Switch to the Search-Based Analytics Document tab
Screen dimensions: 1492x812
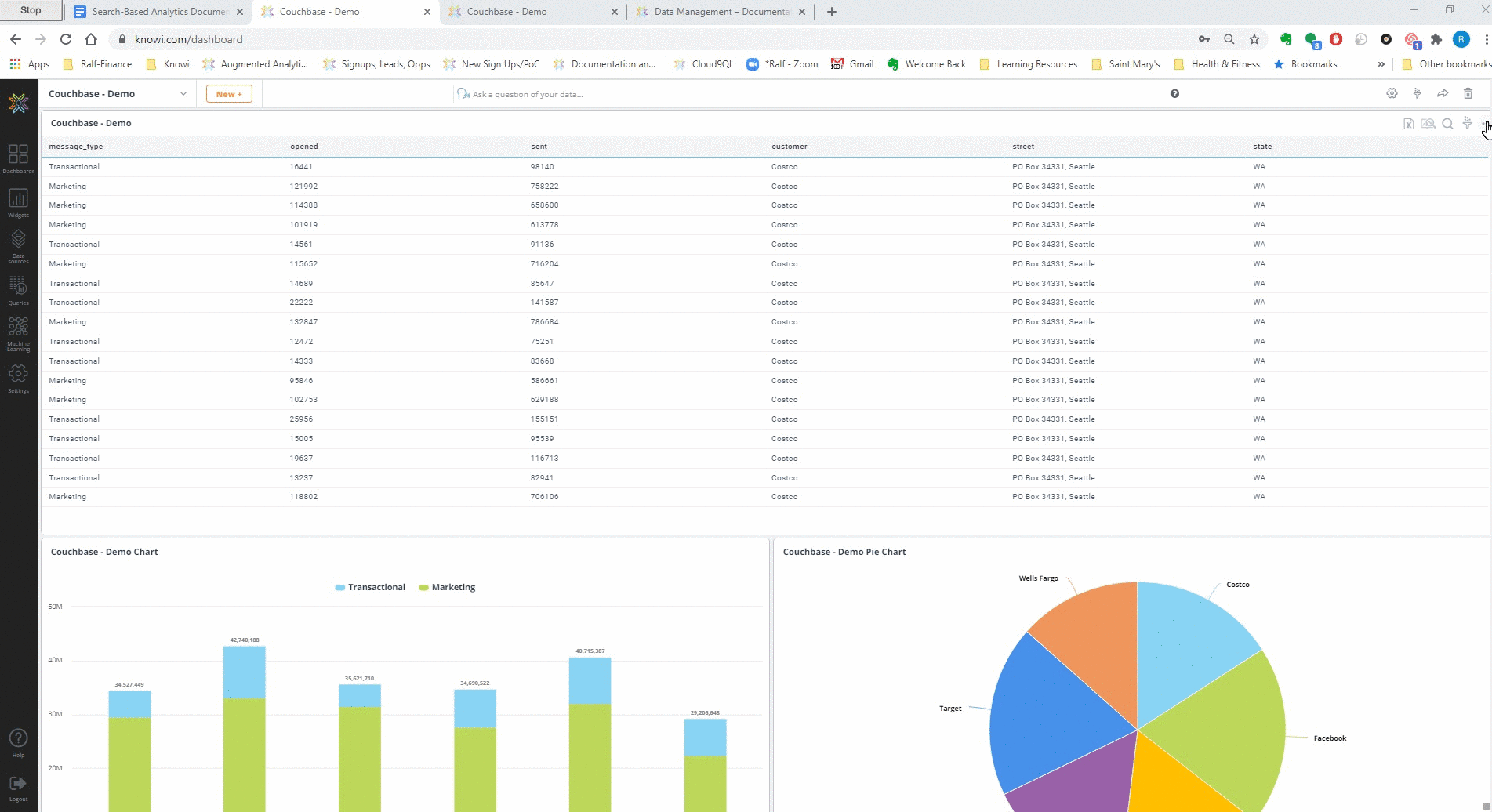(x=159, y=12)
